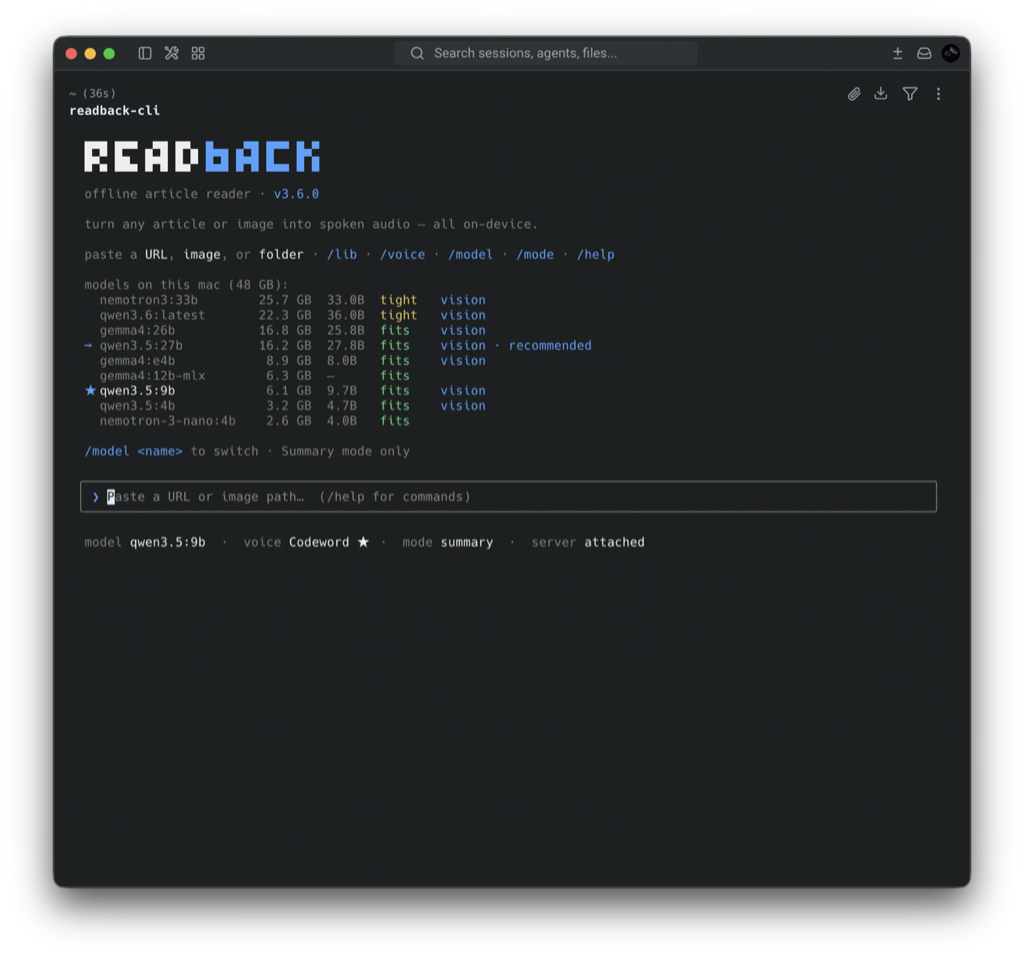This screenshot has width=1024, height=958.
Task: Click the 25.7 GB size value
Action: tap(285, 300)
